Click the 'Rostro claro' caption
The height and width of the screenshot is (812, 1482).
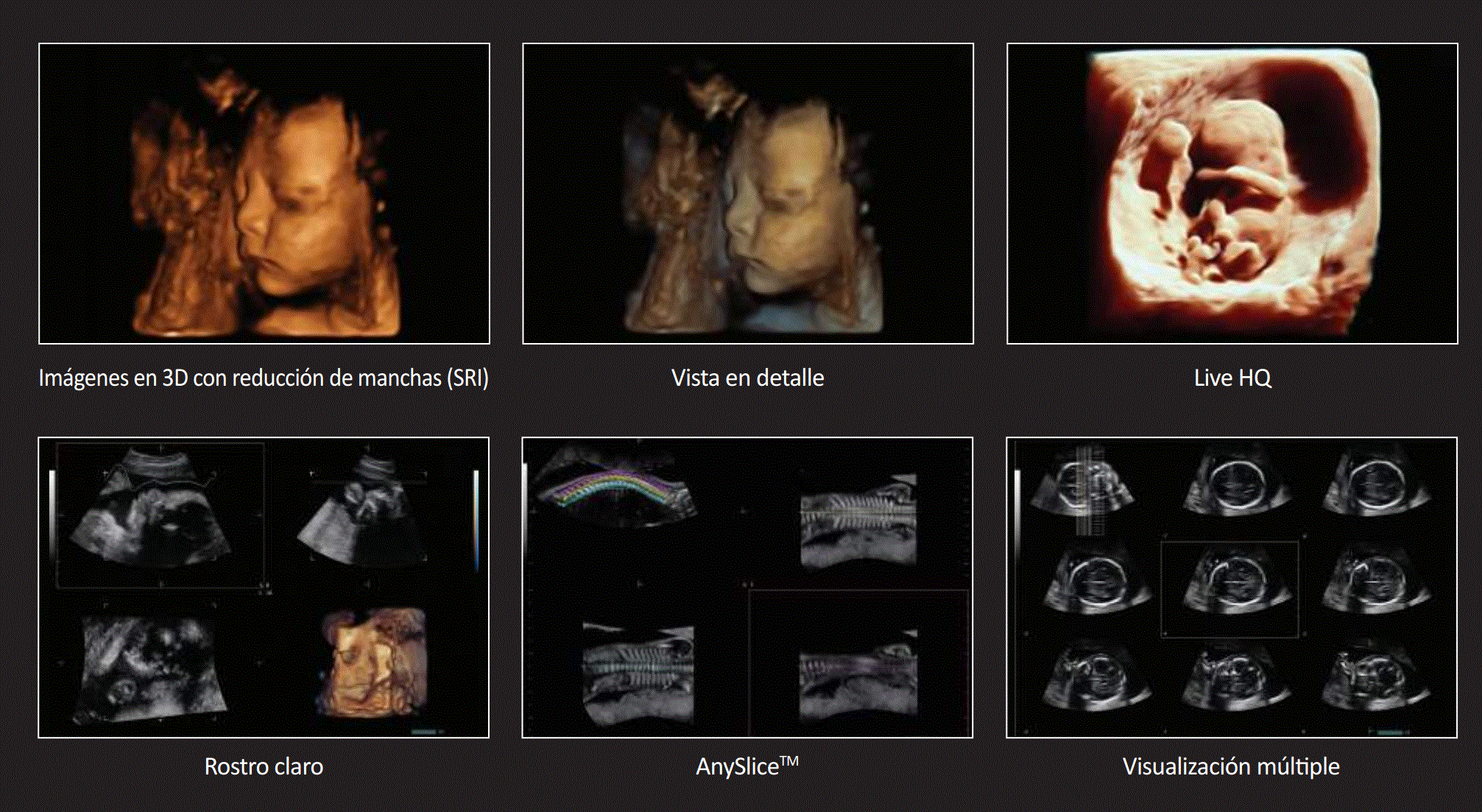(264, 766)
